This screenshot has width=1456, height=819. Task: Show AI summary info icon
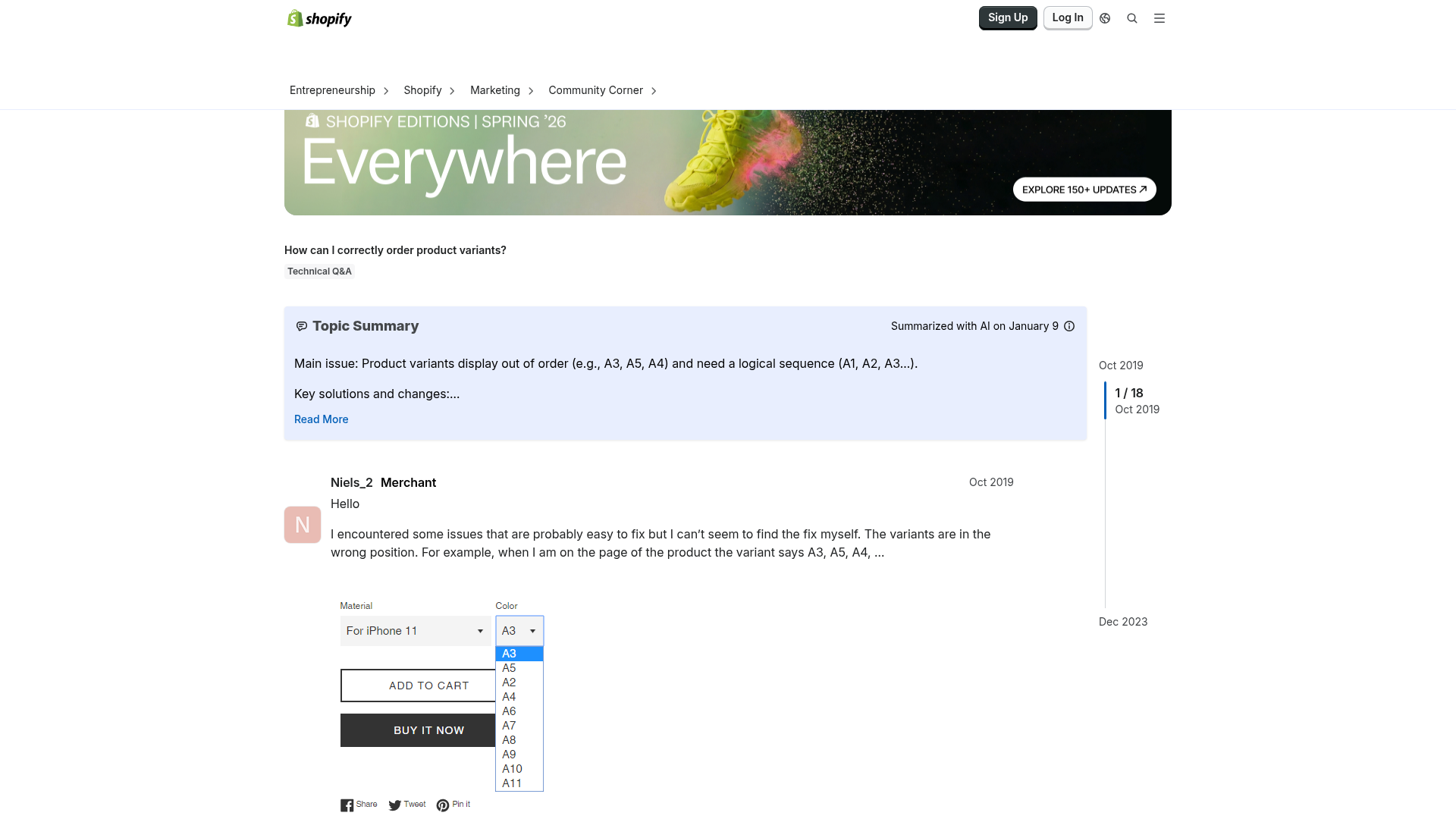[1069, 326]
